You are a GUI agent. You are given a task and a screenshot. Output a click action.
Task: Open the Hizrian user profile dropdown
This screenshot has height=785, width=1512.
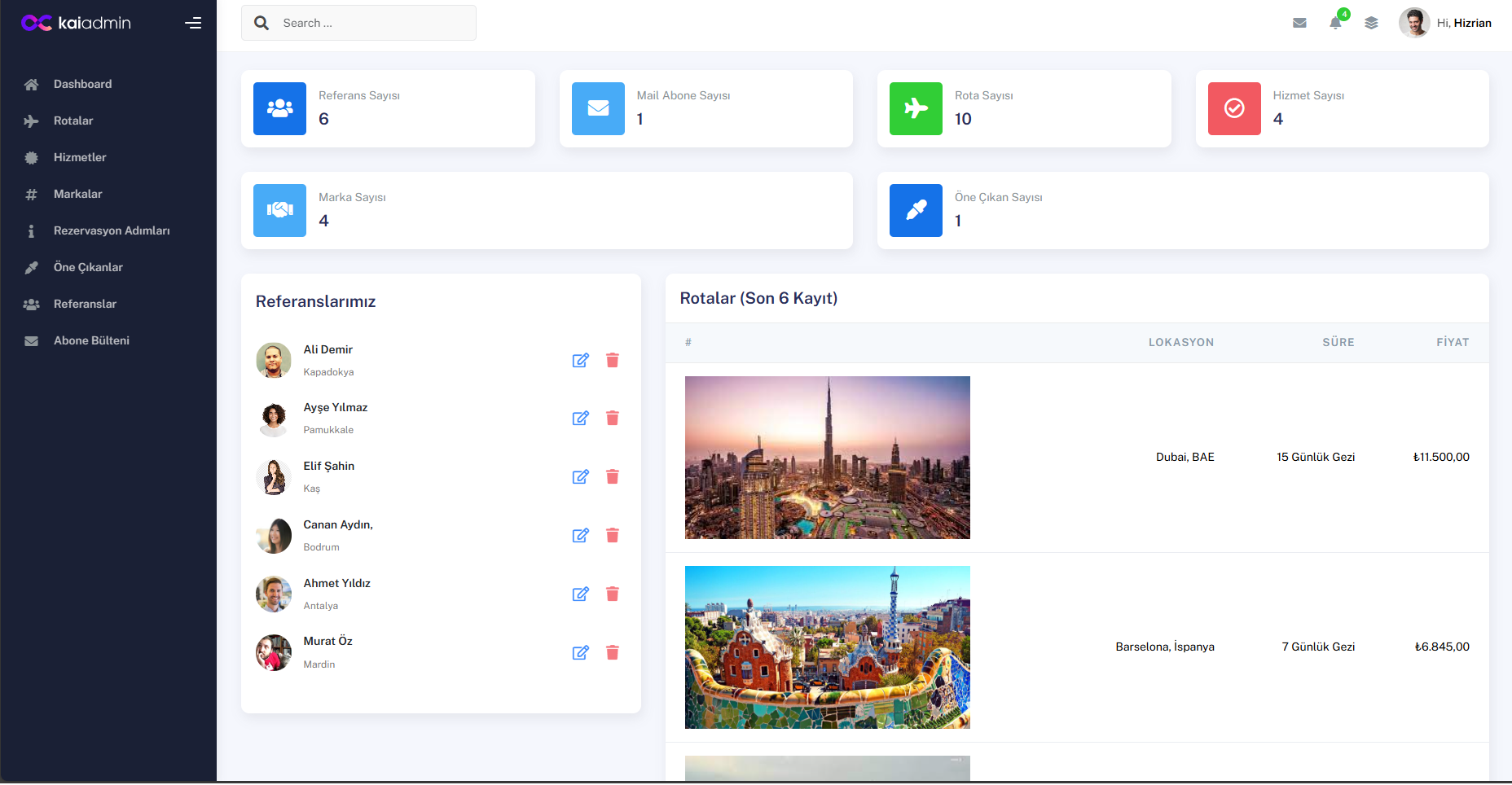[1445, 23]
